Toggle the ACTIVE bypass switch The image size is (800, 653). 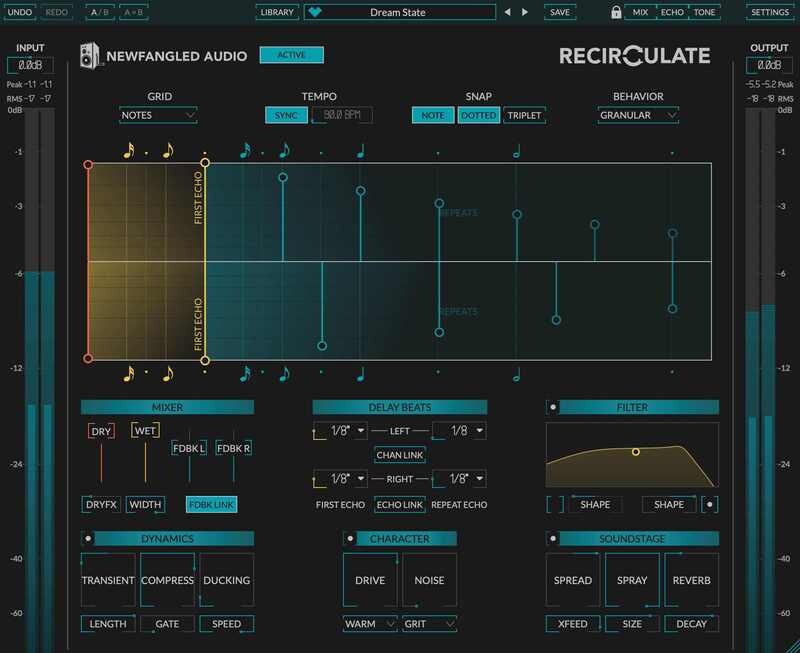click(291, 55)
